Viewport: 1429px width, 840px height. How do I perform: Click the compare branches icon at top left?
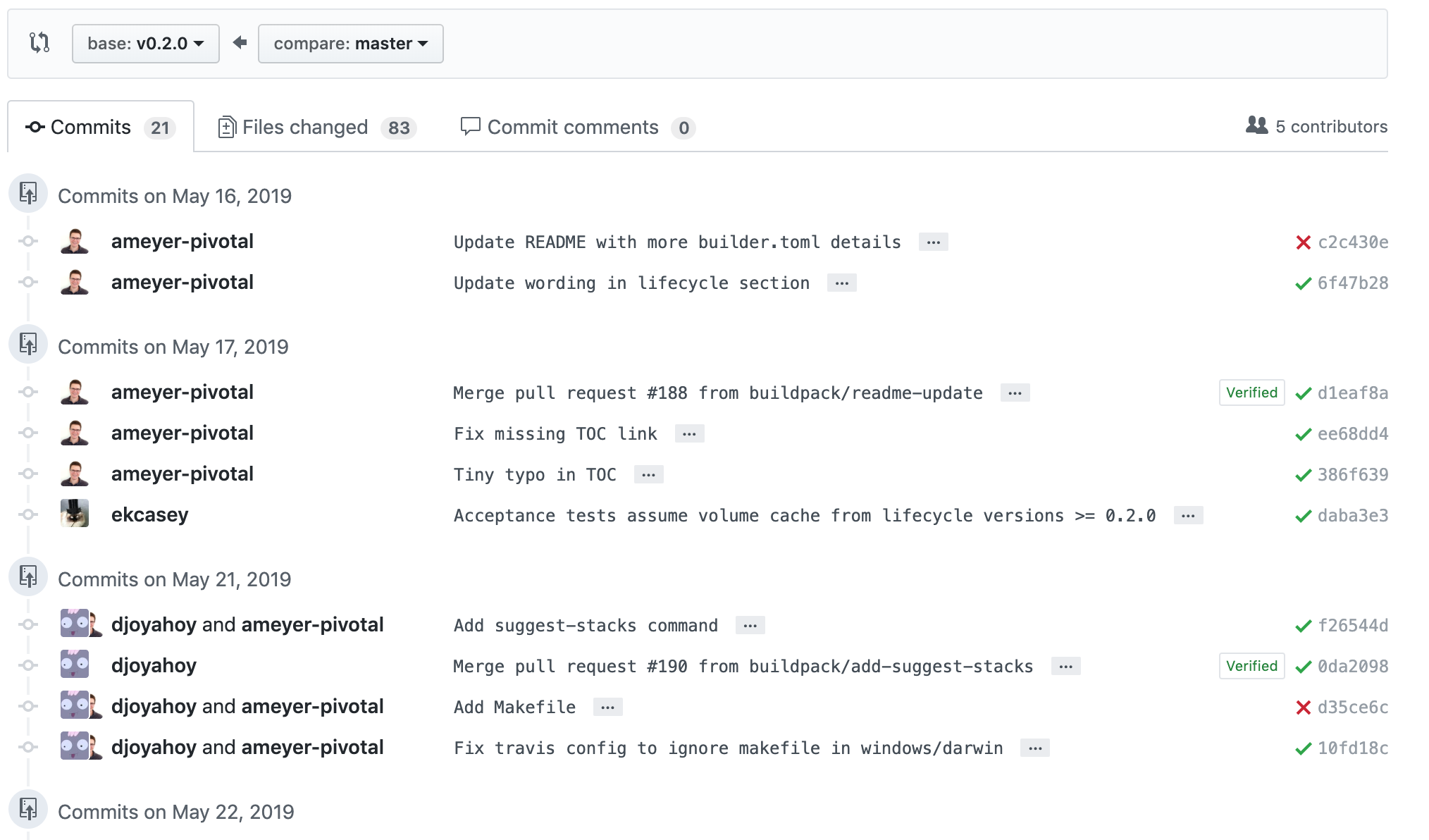38,43
